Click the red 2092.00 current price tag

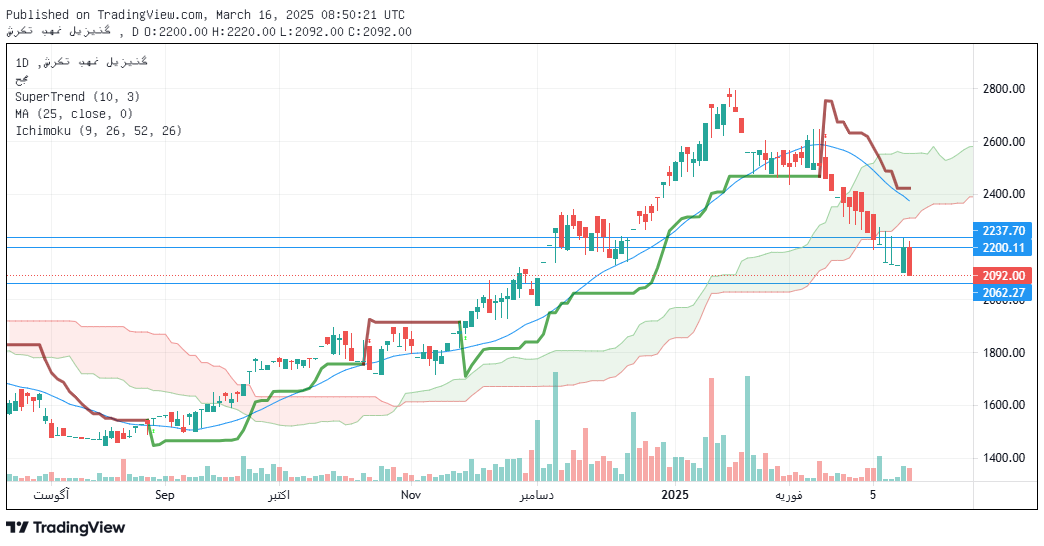1004,275
